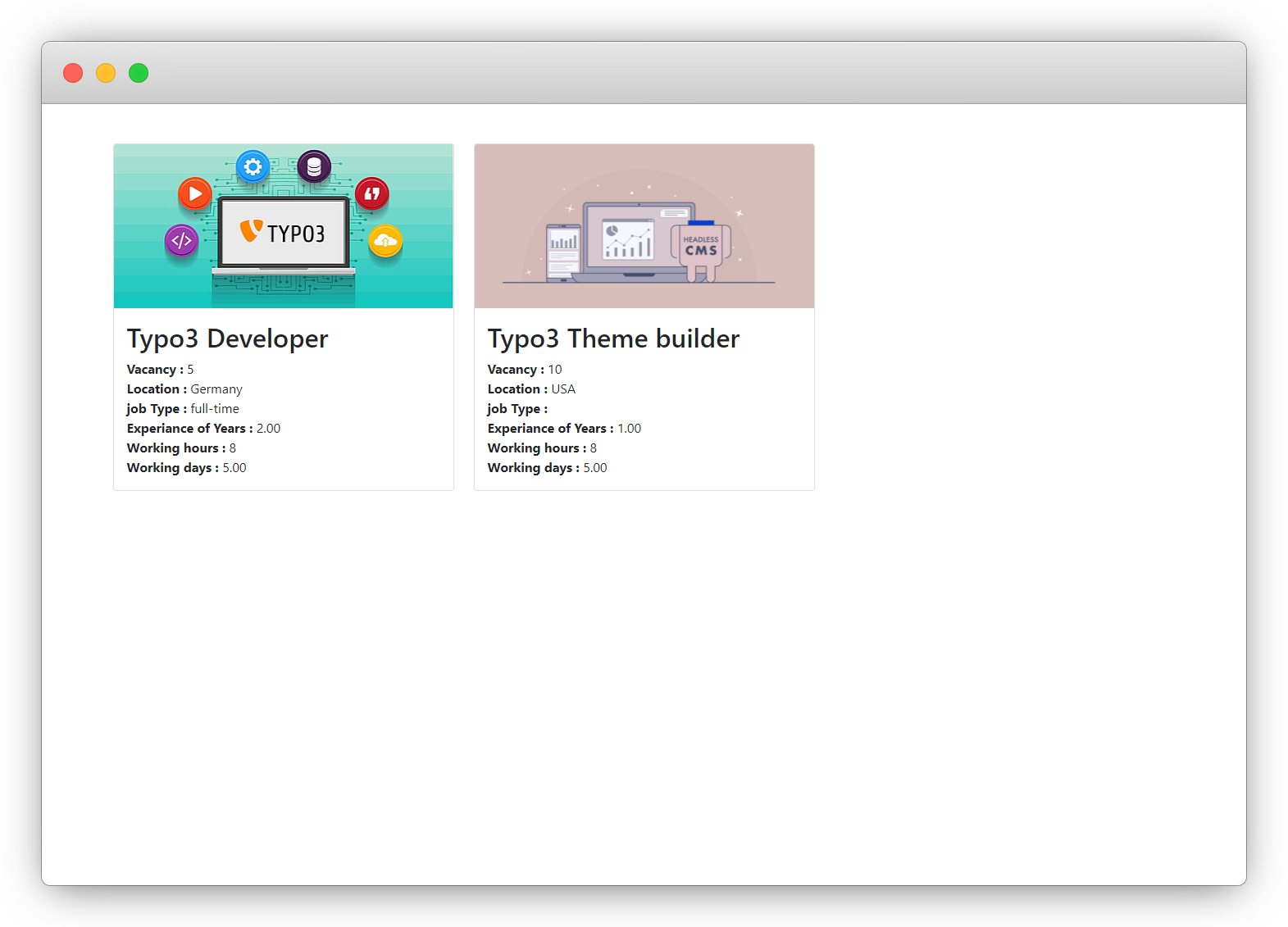Click the yellow cloud upload icon
The image size is (1288, 927).
tap(385, 241)
